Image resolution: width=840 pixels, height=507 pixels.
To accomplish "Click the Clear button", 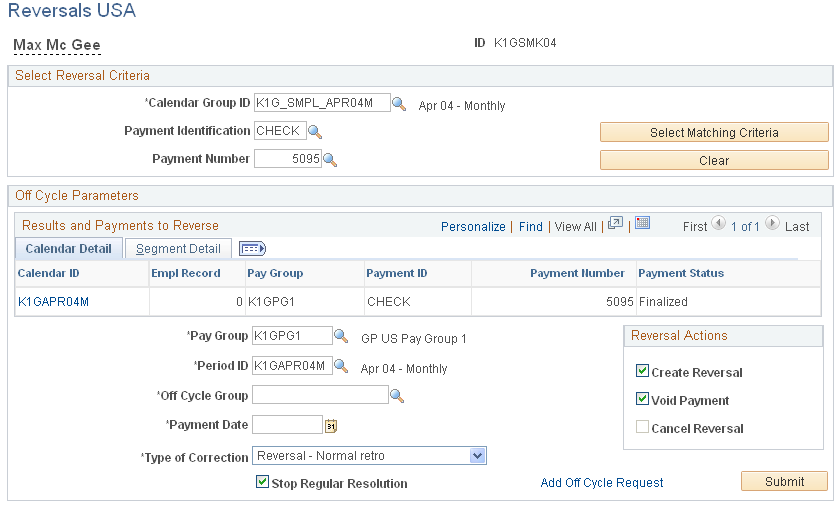I will [x=714, y=160].
